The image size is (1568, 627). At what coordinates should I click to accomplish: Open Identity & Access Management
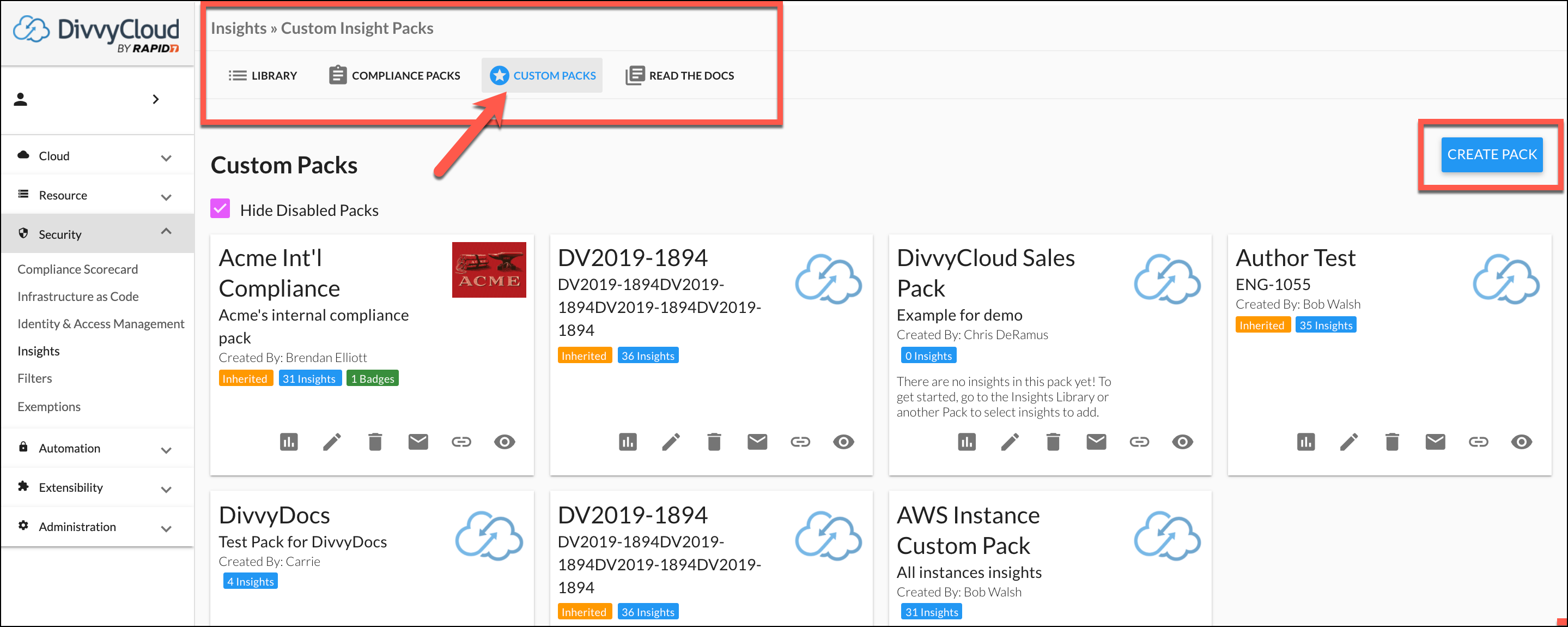[x=100, y=324]
